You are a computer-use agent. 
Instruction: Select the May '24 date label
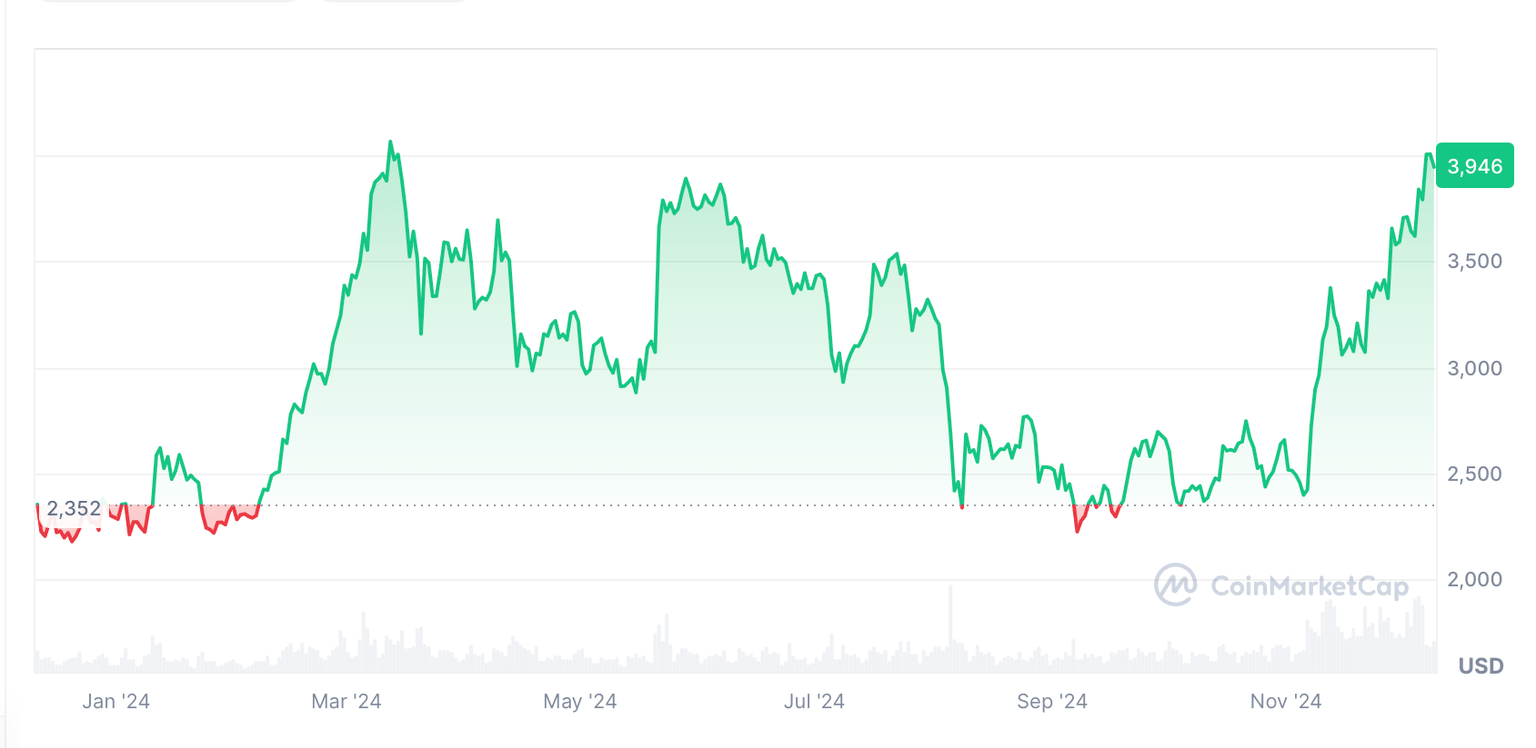[580, 702]
